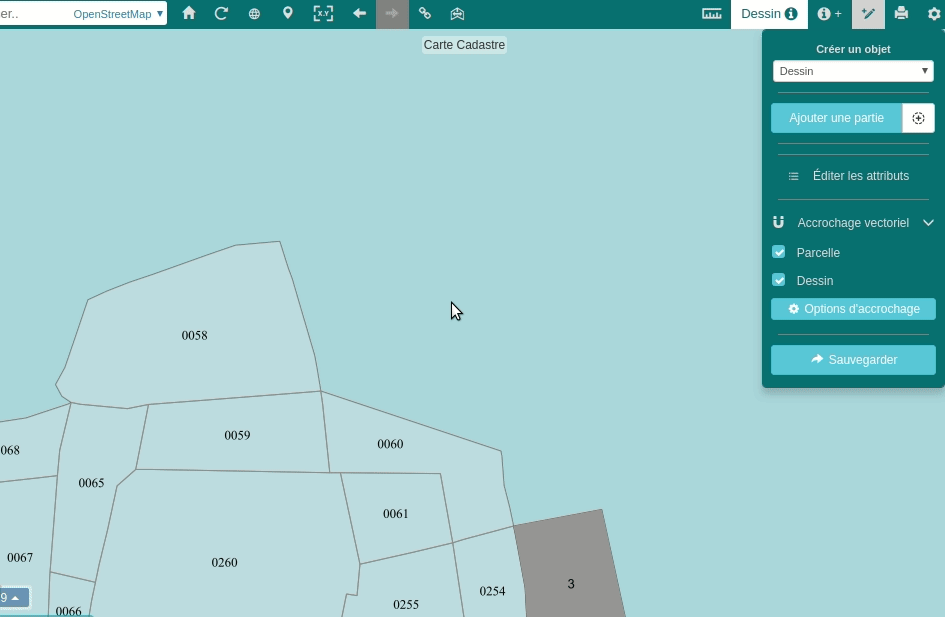Viewport: 945px width, 617px height.
Task: Toggle the drawing edit pencil tool
Action: pos(868,13)
